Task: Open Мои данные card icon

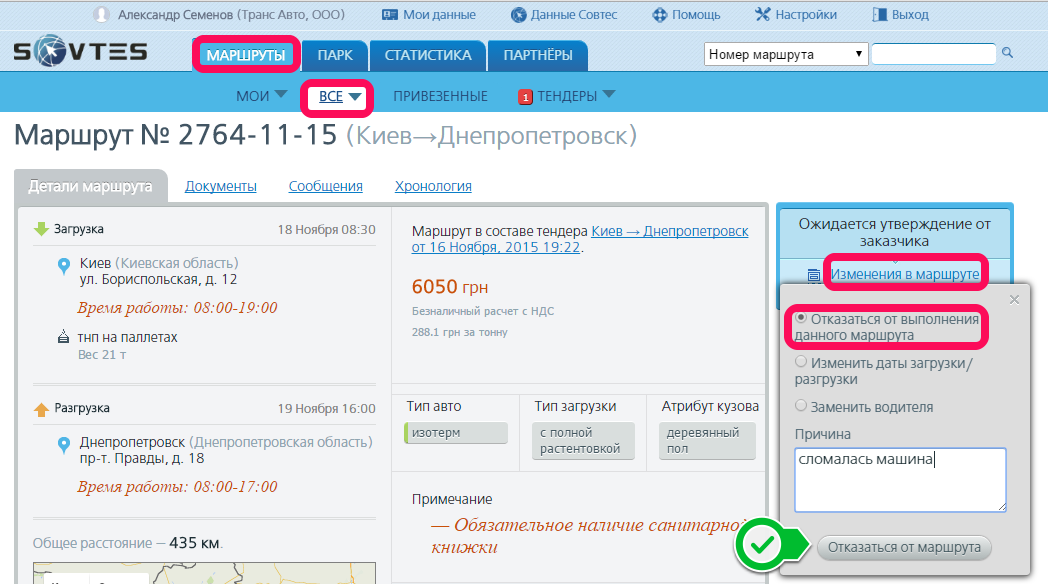Action: coord(390,15)
